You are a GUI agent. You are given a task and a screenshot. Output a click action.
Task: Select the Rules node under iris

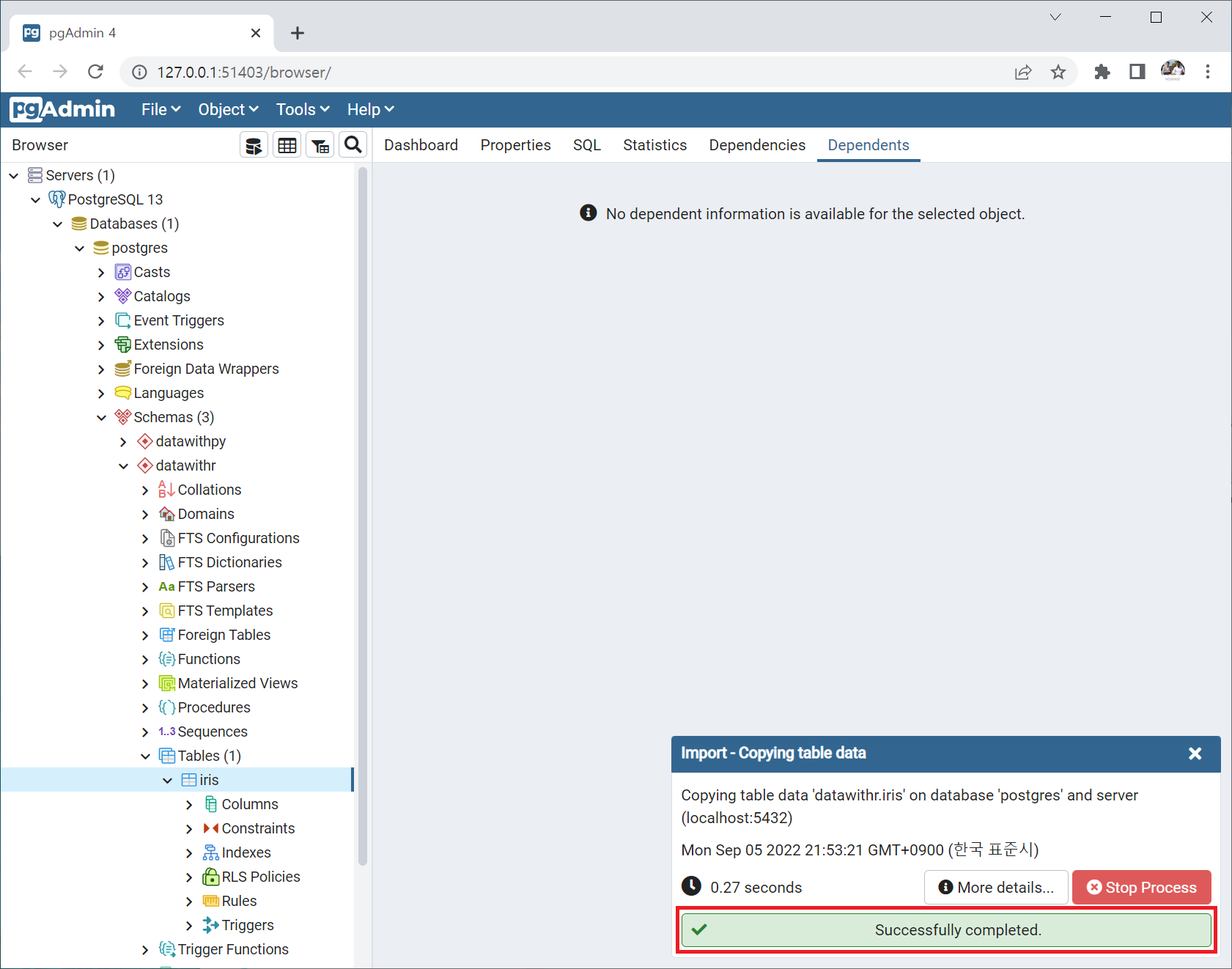tap(239, 901)
